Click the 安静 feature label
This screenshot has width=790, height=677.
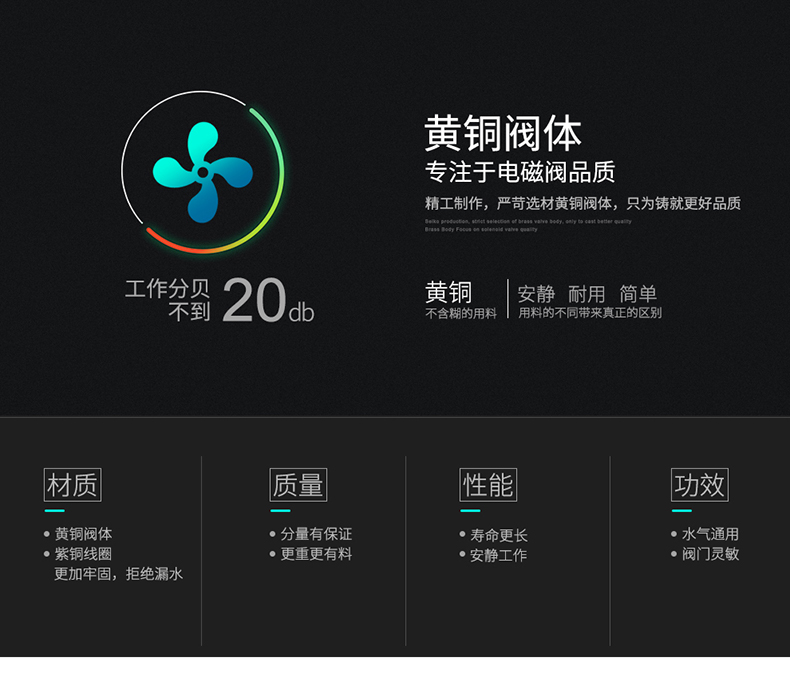(x=536, y=294)
